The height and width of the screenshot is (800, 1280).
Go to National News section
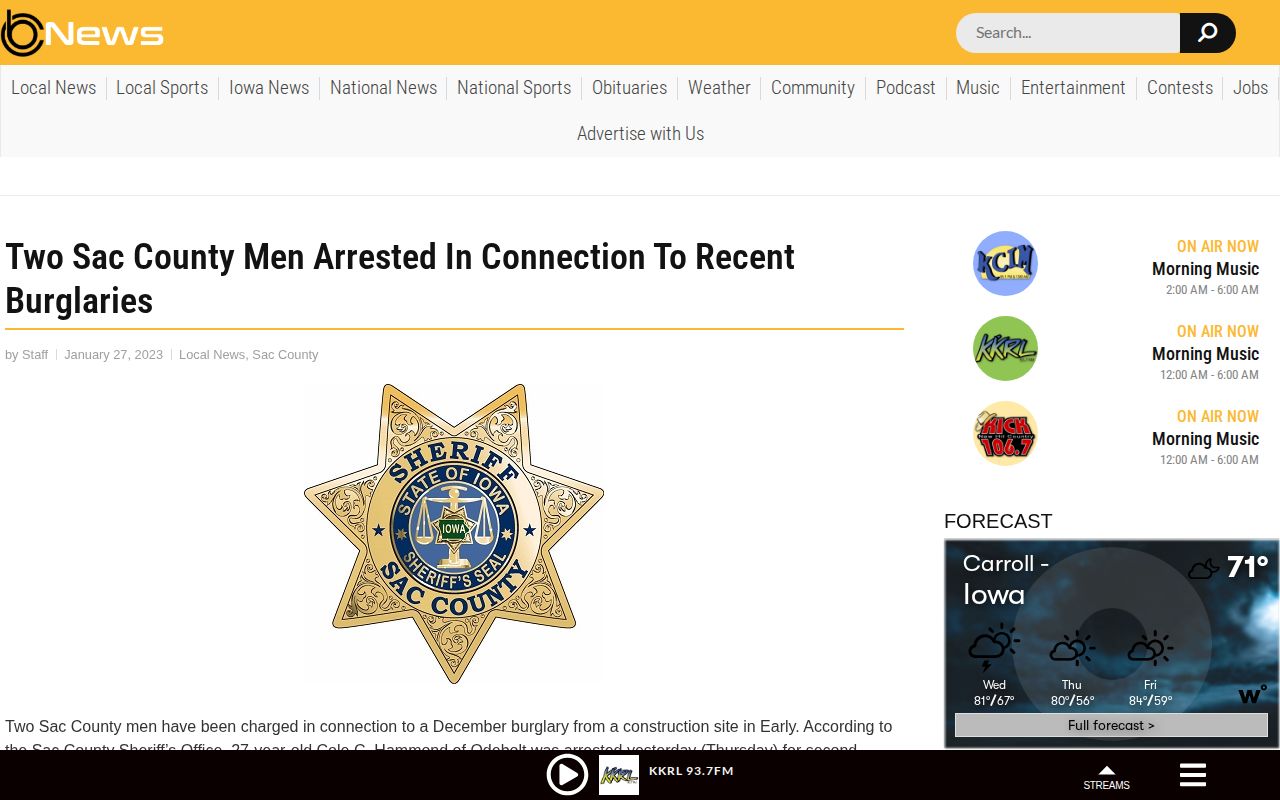384,88
